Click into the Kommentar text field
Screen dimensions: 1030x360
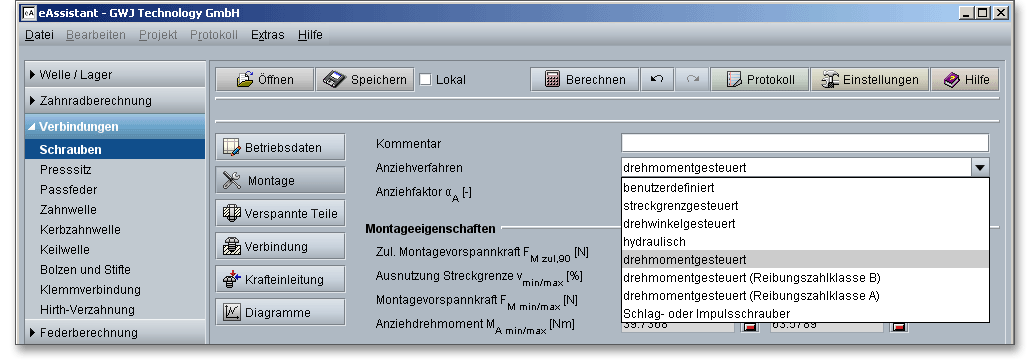click(805, 143)
